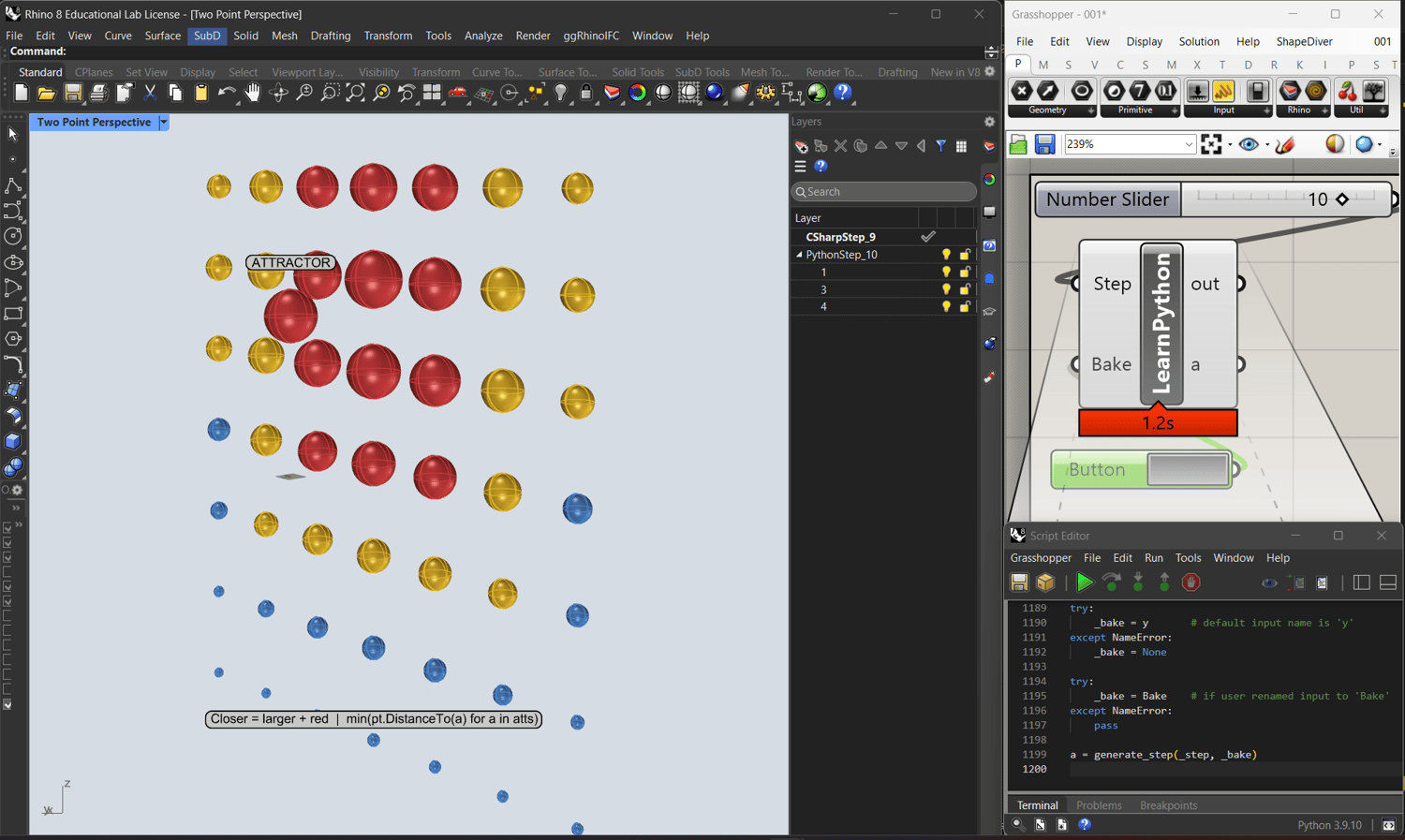Click the Layers panel Search field
This screenshot has height=840, width=1405.
pyautogui.click(x=883, y=192)
